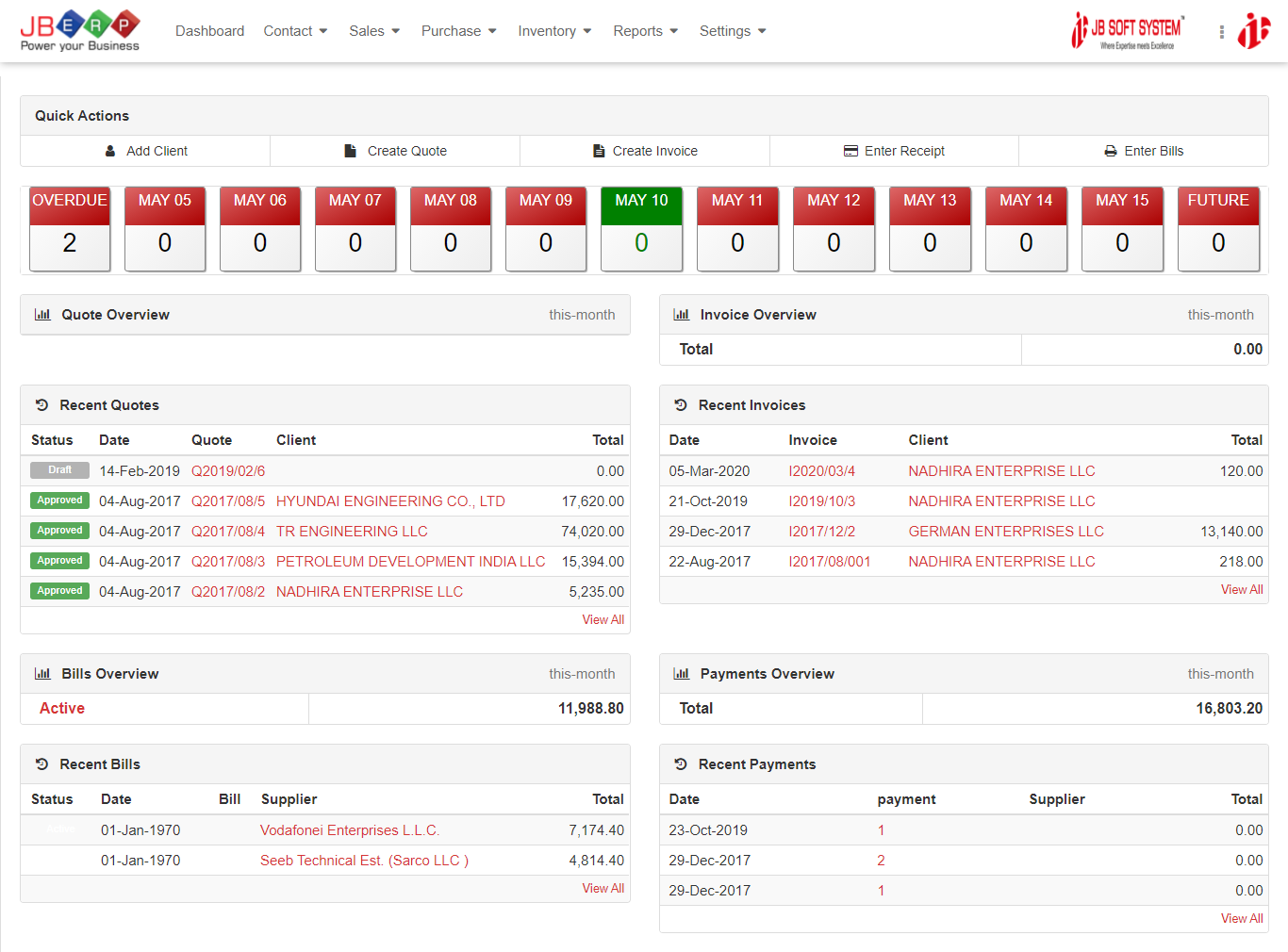This screenshot has height=952, width=1288.
Task: Click invoice total 13,140.00
Action: point(1231,532)
